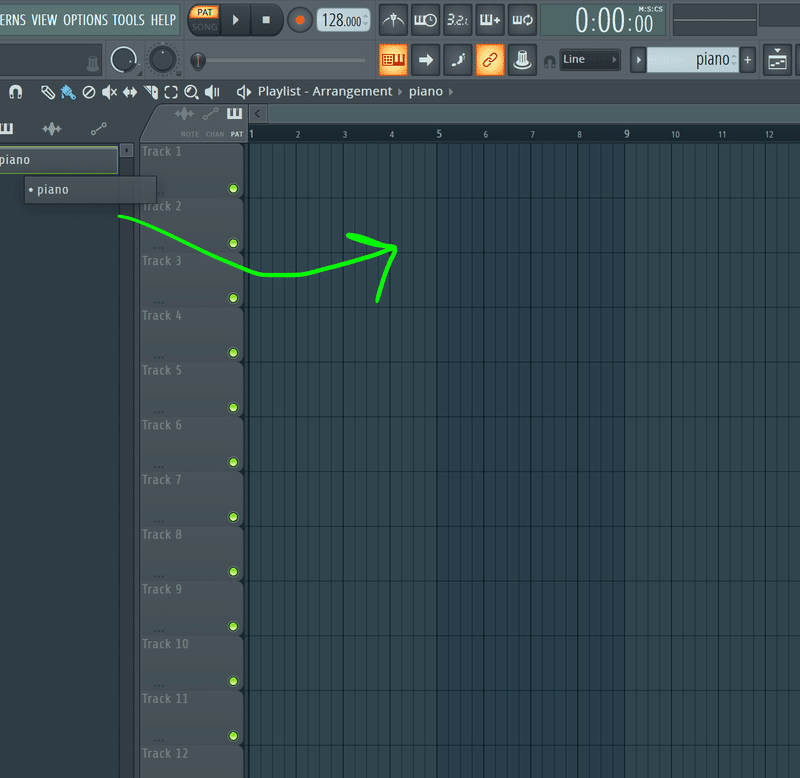
Task: Click headphones icon beside Line selector
Action: point(549,61)
